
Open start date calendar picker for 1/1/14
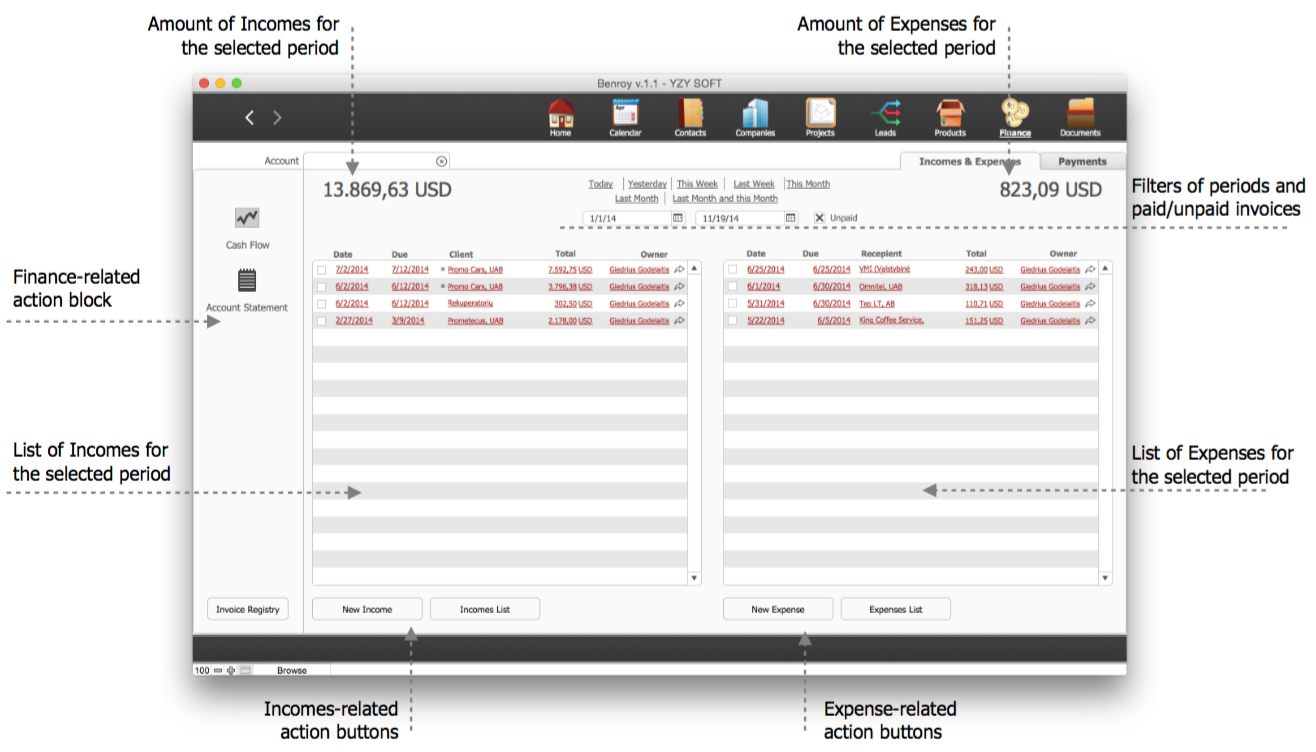677,218
